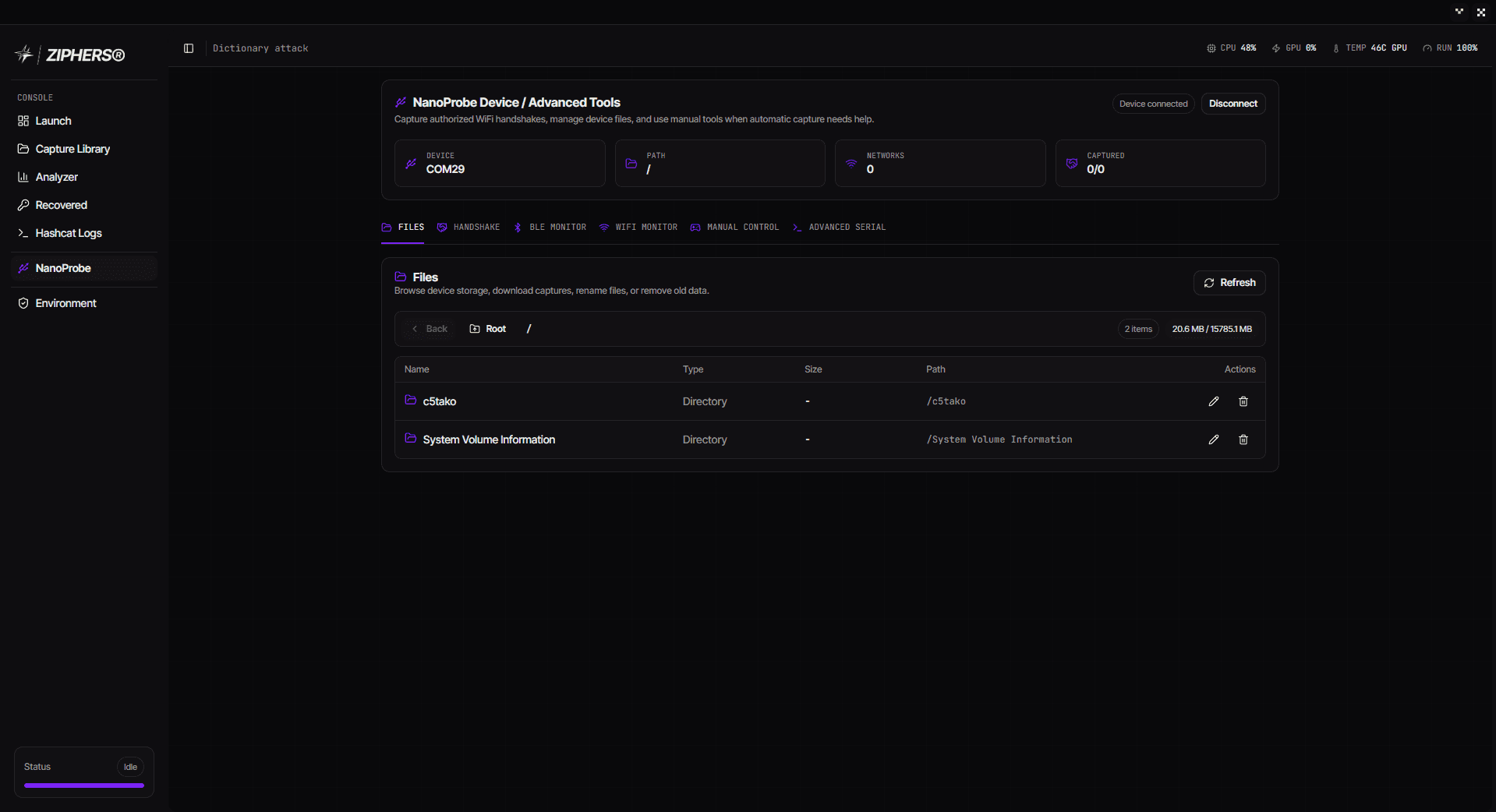Viewport: 1496px width, 812px height.
Task: Open the Analyzer page
Action: coord(84,177)
